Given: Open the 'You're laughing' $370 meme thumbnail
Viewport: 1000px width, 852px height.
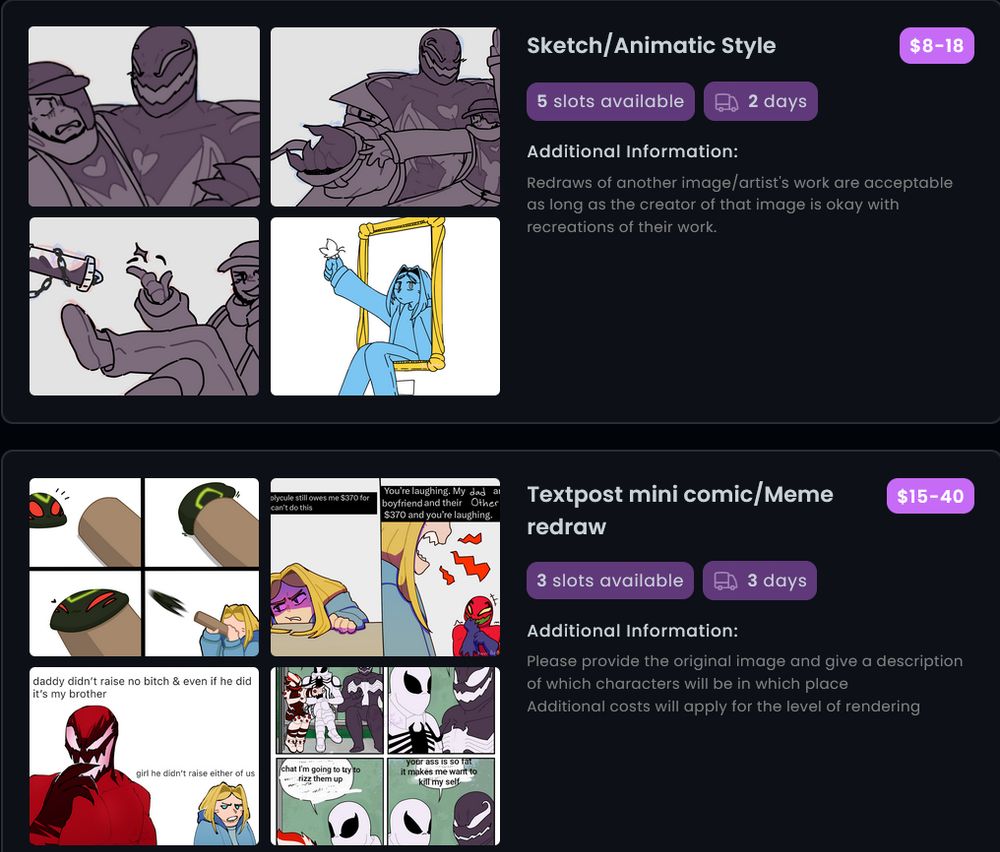Looking at the screenshot, I should [x=385, y=567].
